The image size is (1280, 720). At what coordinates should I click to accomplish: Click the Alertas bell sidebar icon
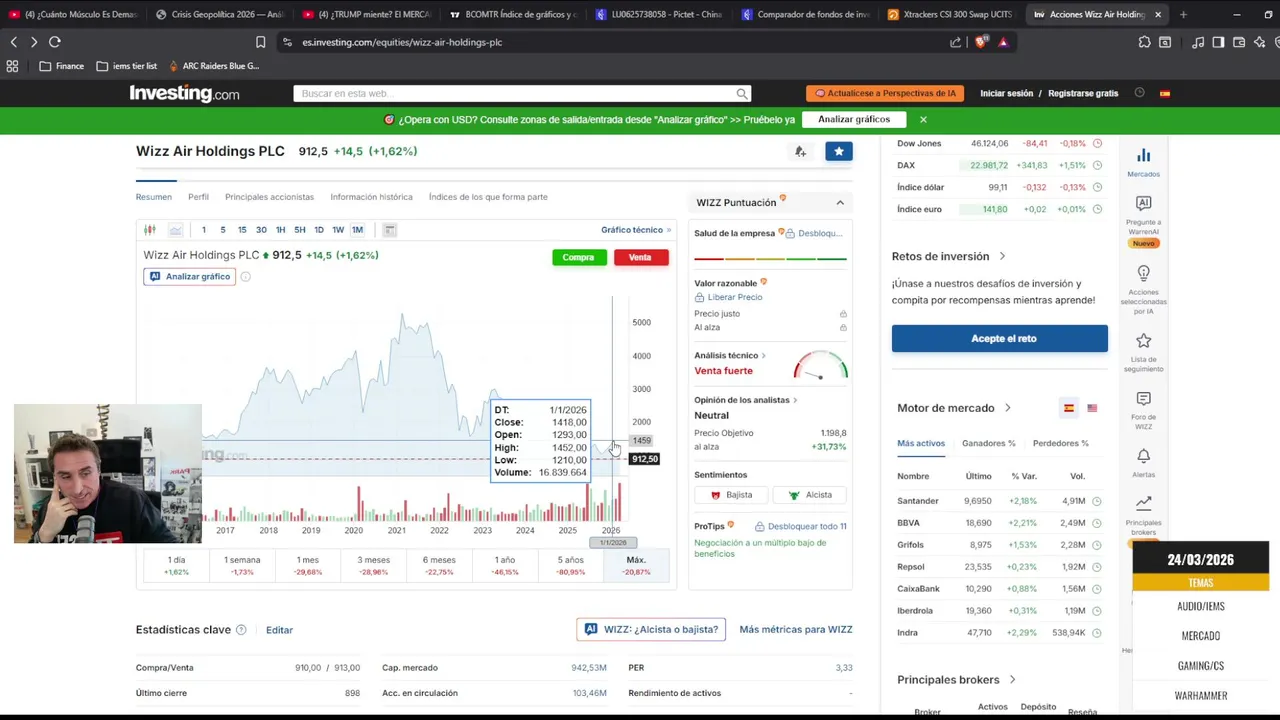pos(1143,461)
